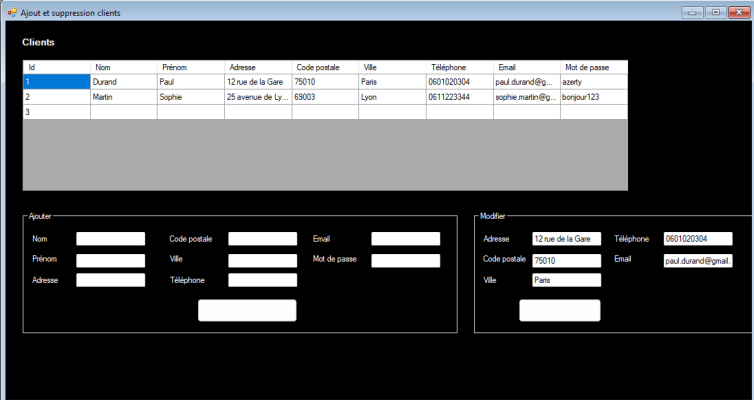Focus the Mot de passe field
This screenshot has height=400, width=754.
point(406,260)
